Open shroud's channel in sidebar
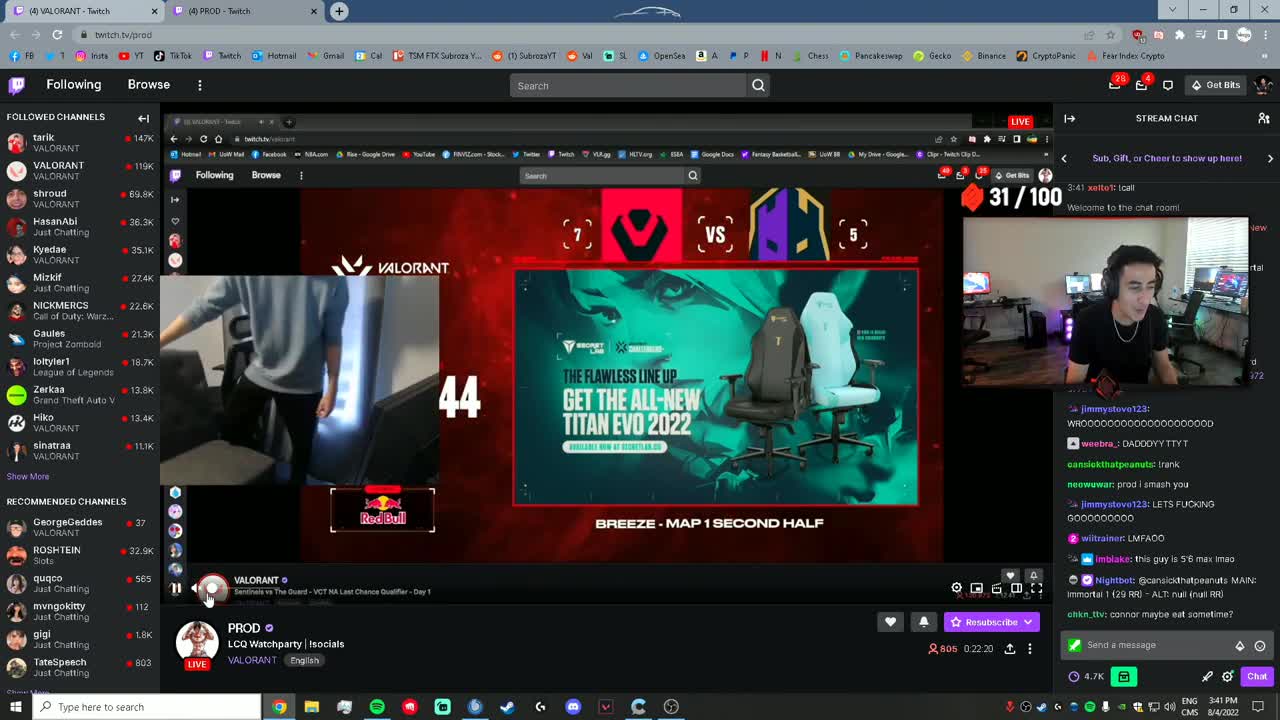Screen dimensions: 1280x720 (x=80, y=199)
